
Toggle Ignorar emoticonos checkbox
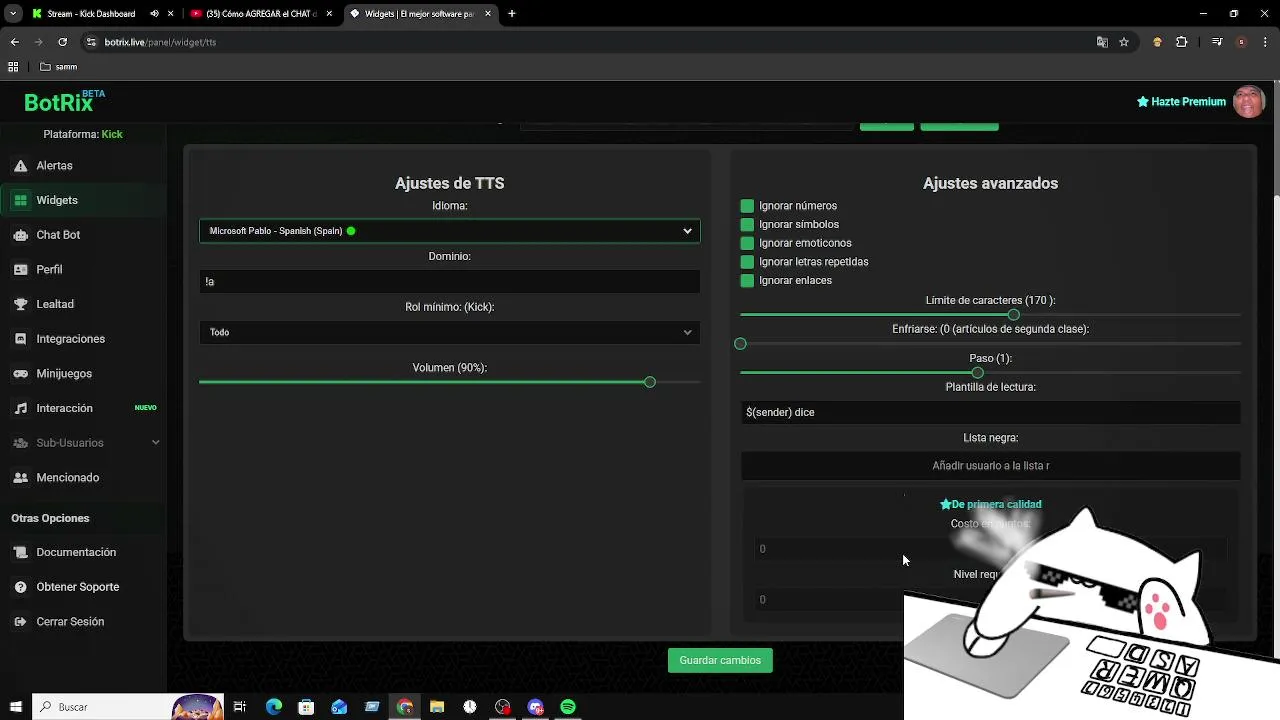[747, 243]
